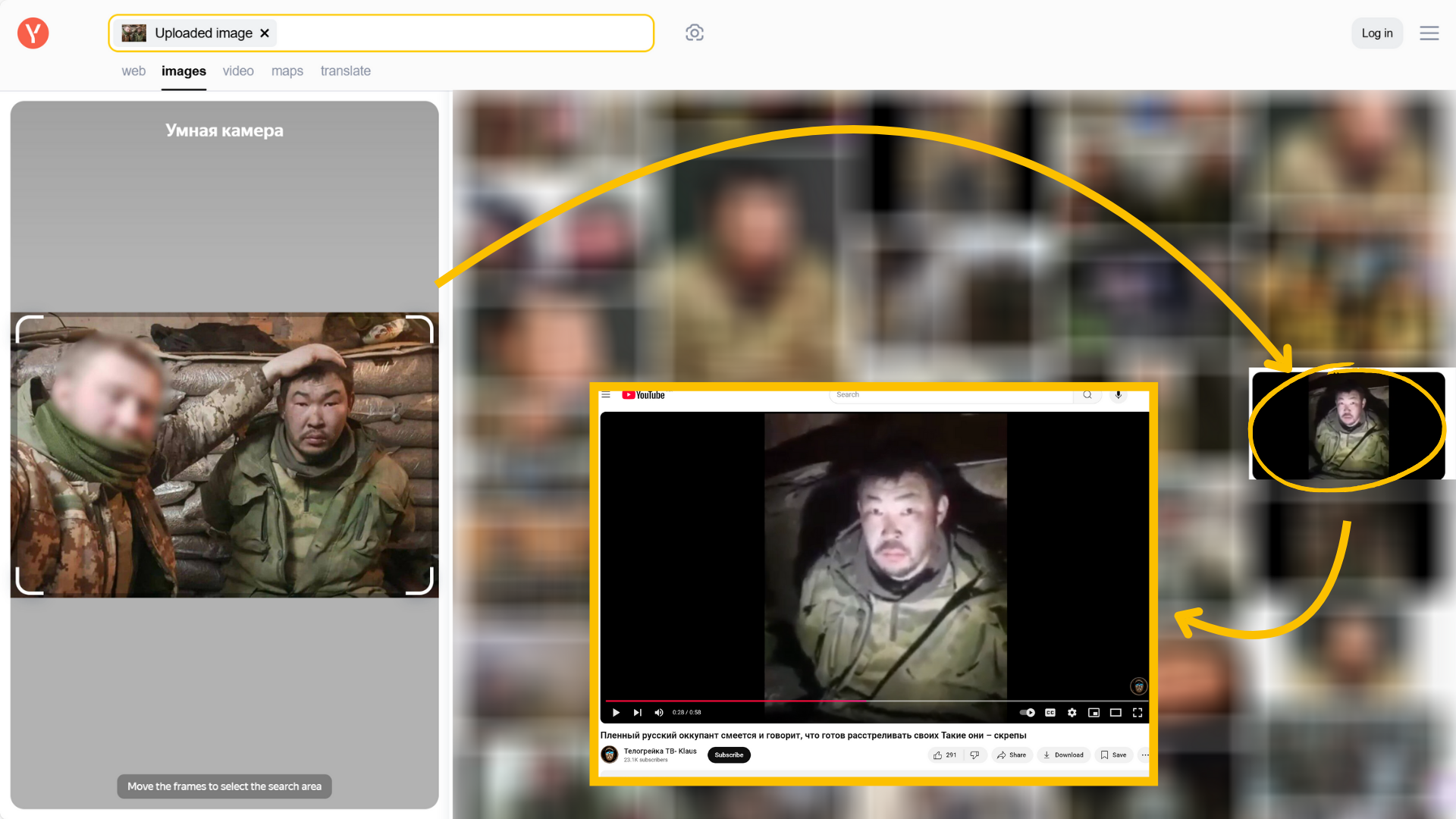Mute the video with speaker icon
This screenshot has height=819, width=1456.
click(x=659, y=713)
